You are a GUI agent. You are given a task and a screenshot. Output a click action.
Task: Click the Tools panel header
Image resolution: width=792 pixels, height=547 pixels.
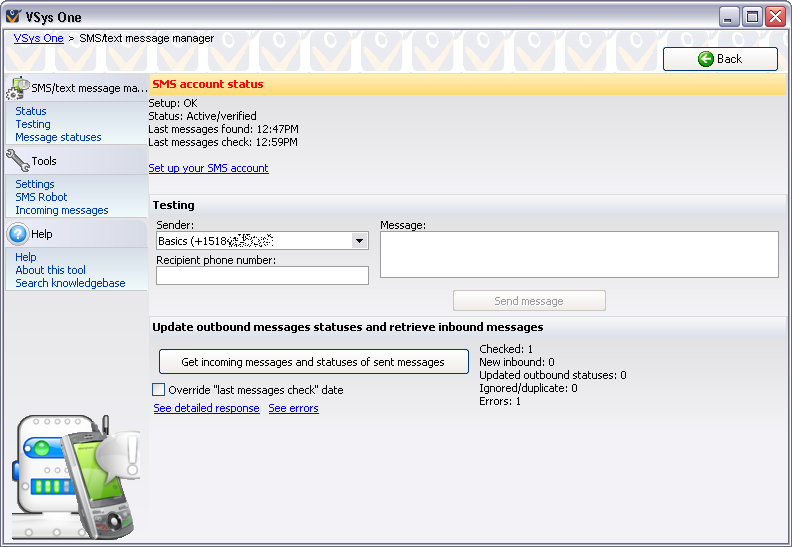coord(77,161)
